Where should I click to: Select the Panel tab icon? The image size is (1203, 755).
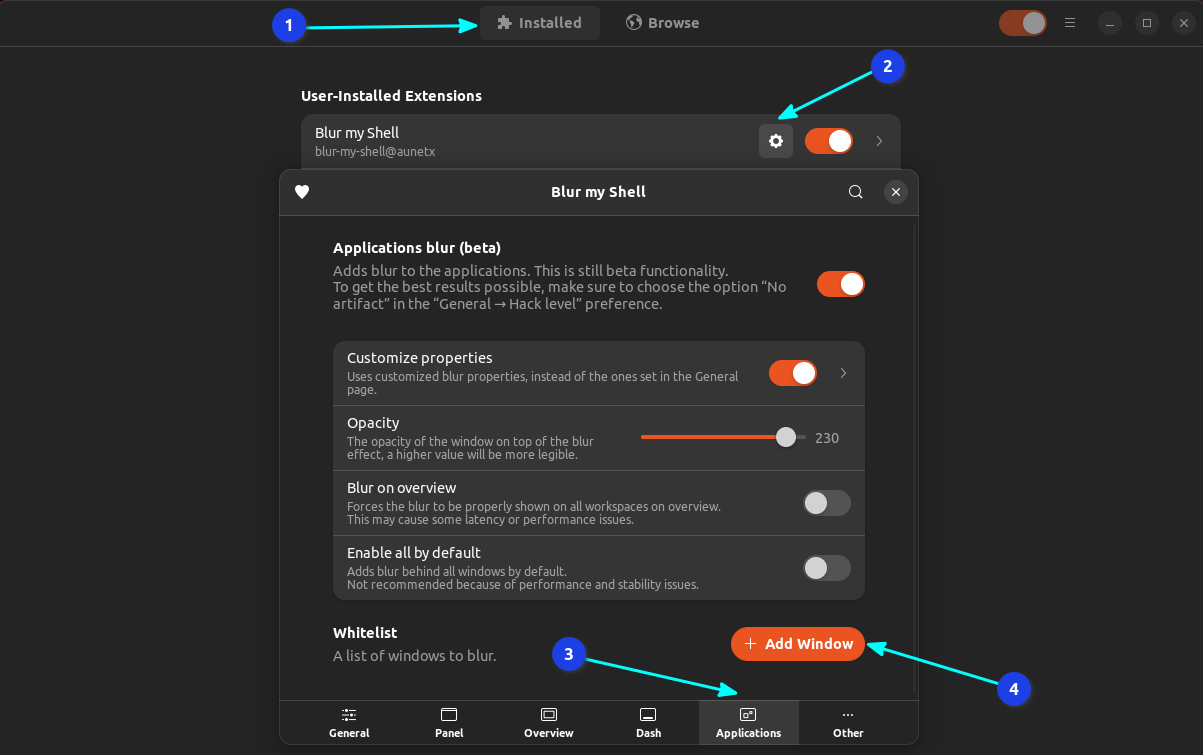pyautogui.click(x=448, y=716)
